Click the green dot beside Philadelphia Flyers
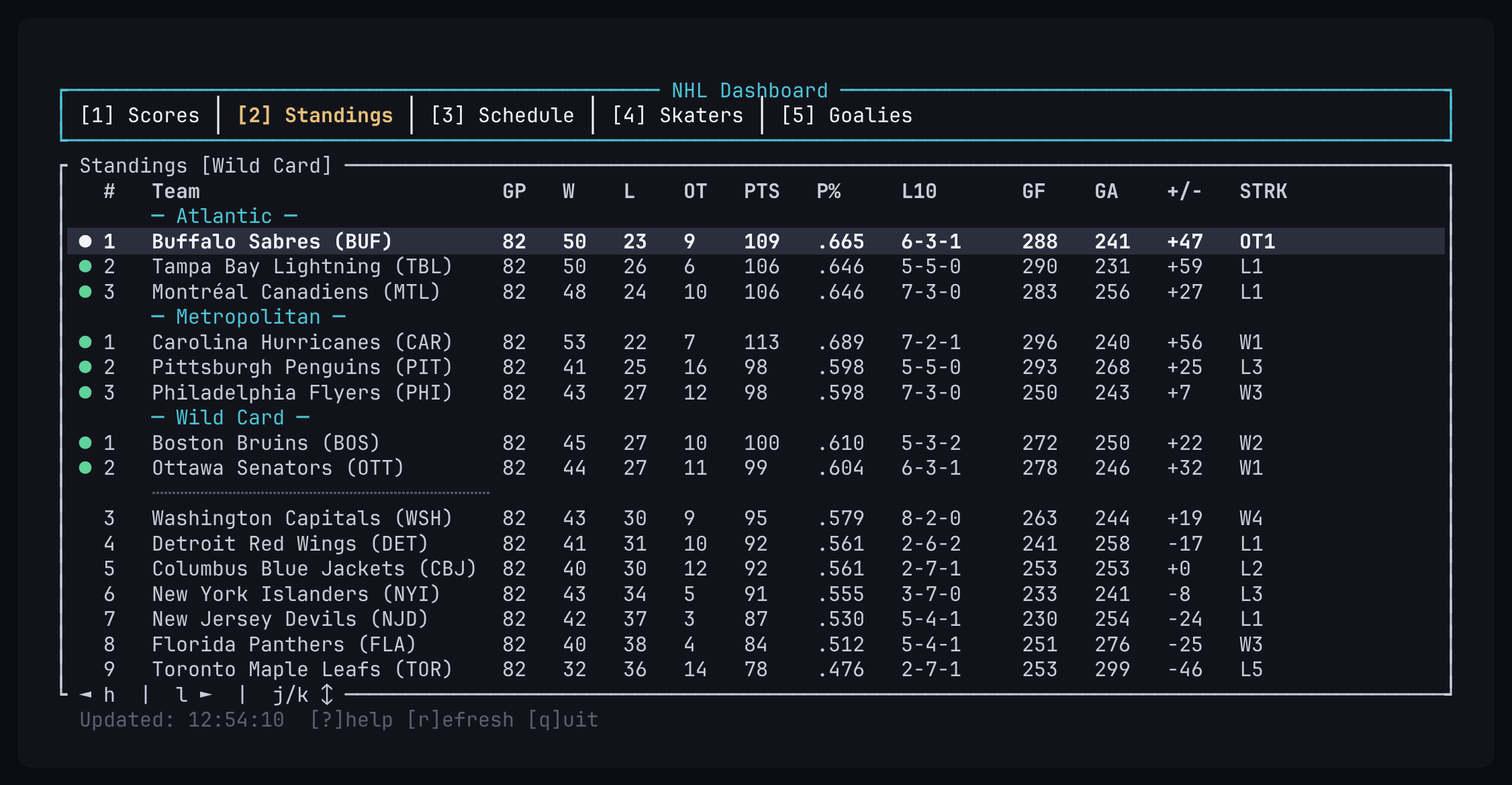The width and height of the screenshot is (1512, 785). pos(85,393)
